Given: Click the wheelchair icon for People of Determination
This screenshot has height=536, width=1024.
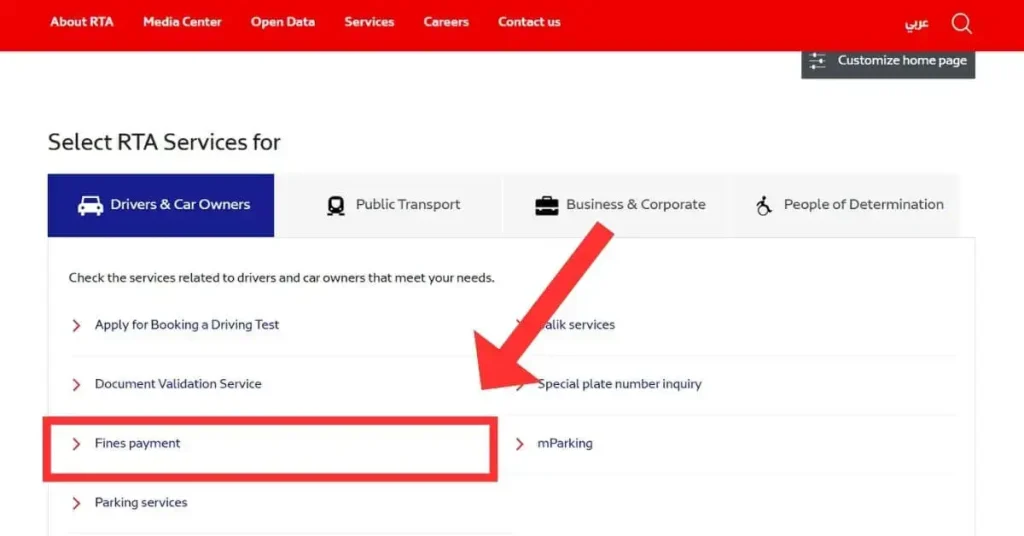Looking at the screenshot, I should point(764,205).
